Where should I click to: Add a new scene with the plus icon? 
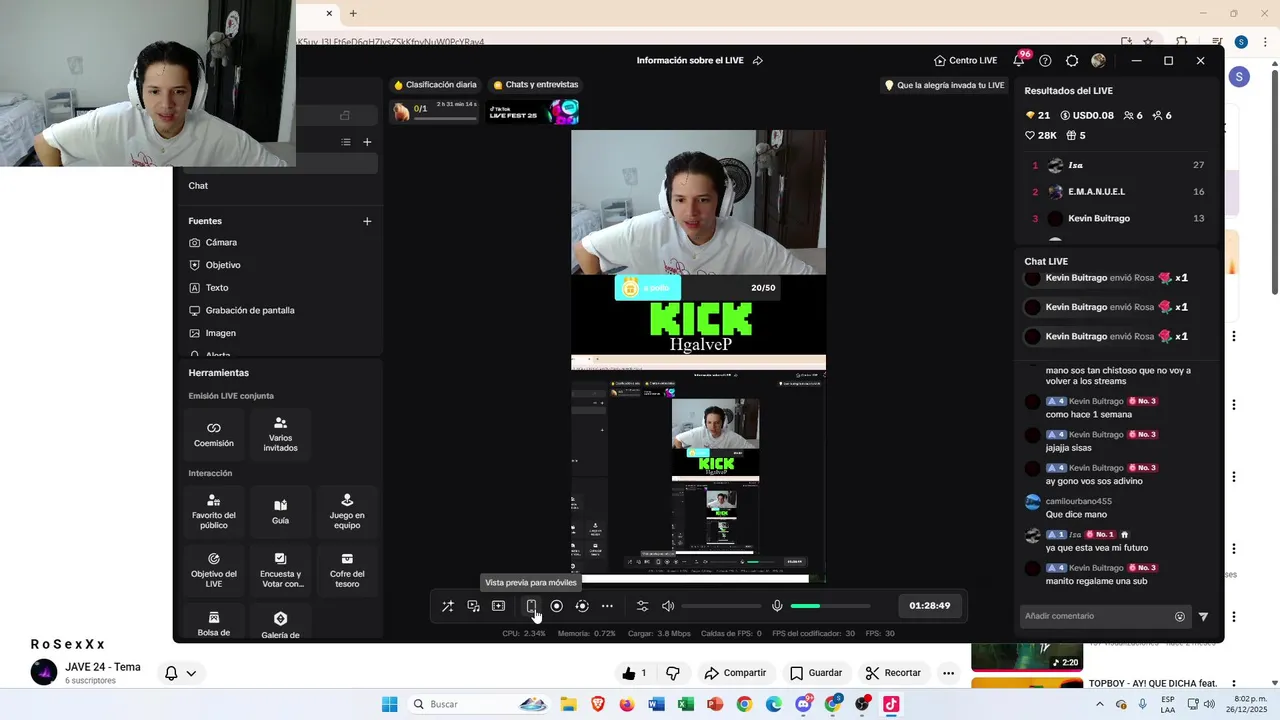(367, 142)
